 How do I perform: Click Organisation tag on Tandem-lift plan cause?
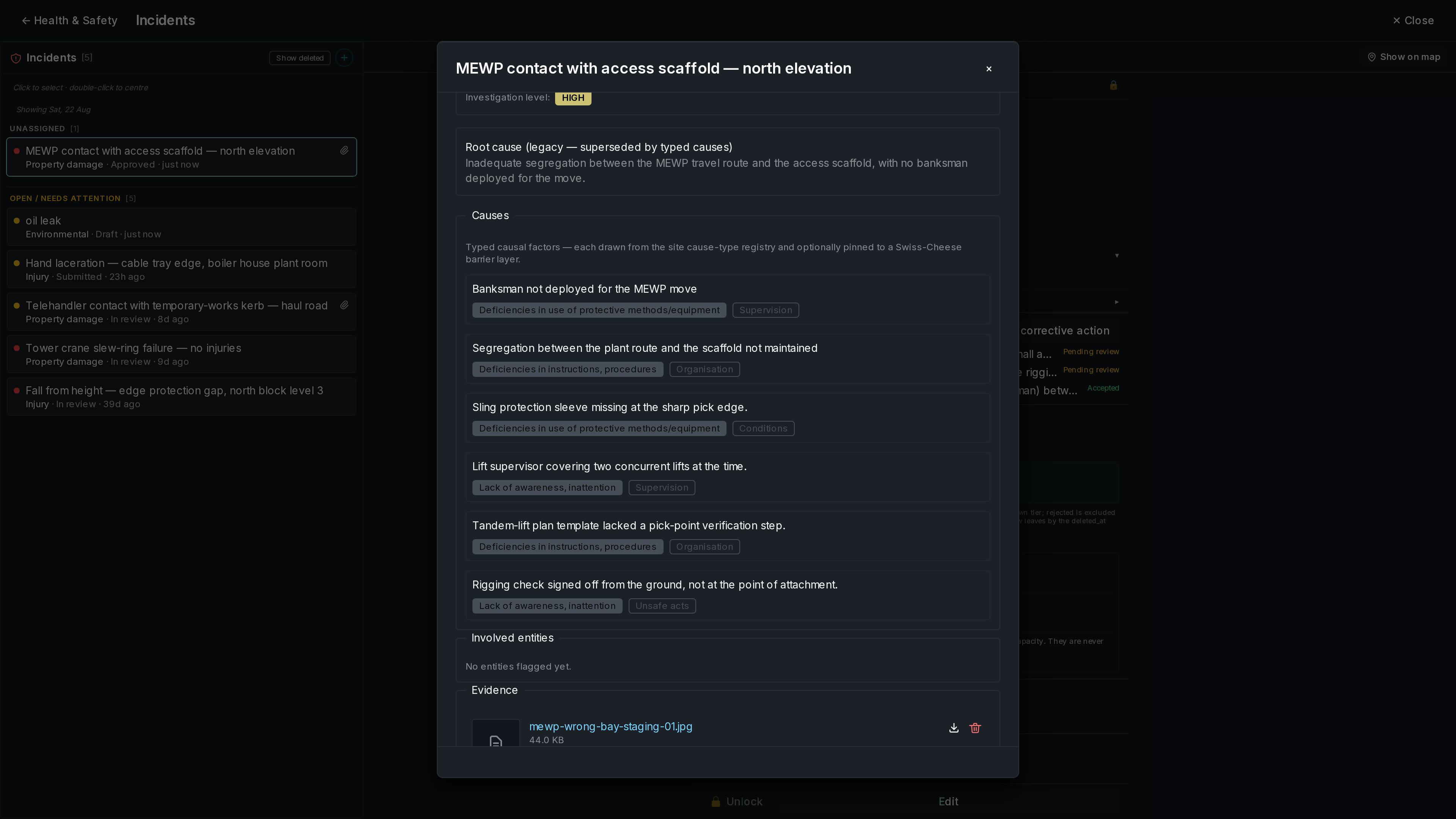704,546
